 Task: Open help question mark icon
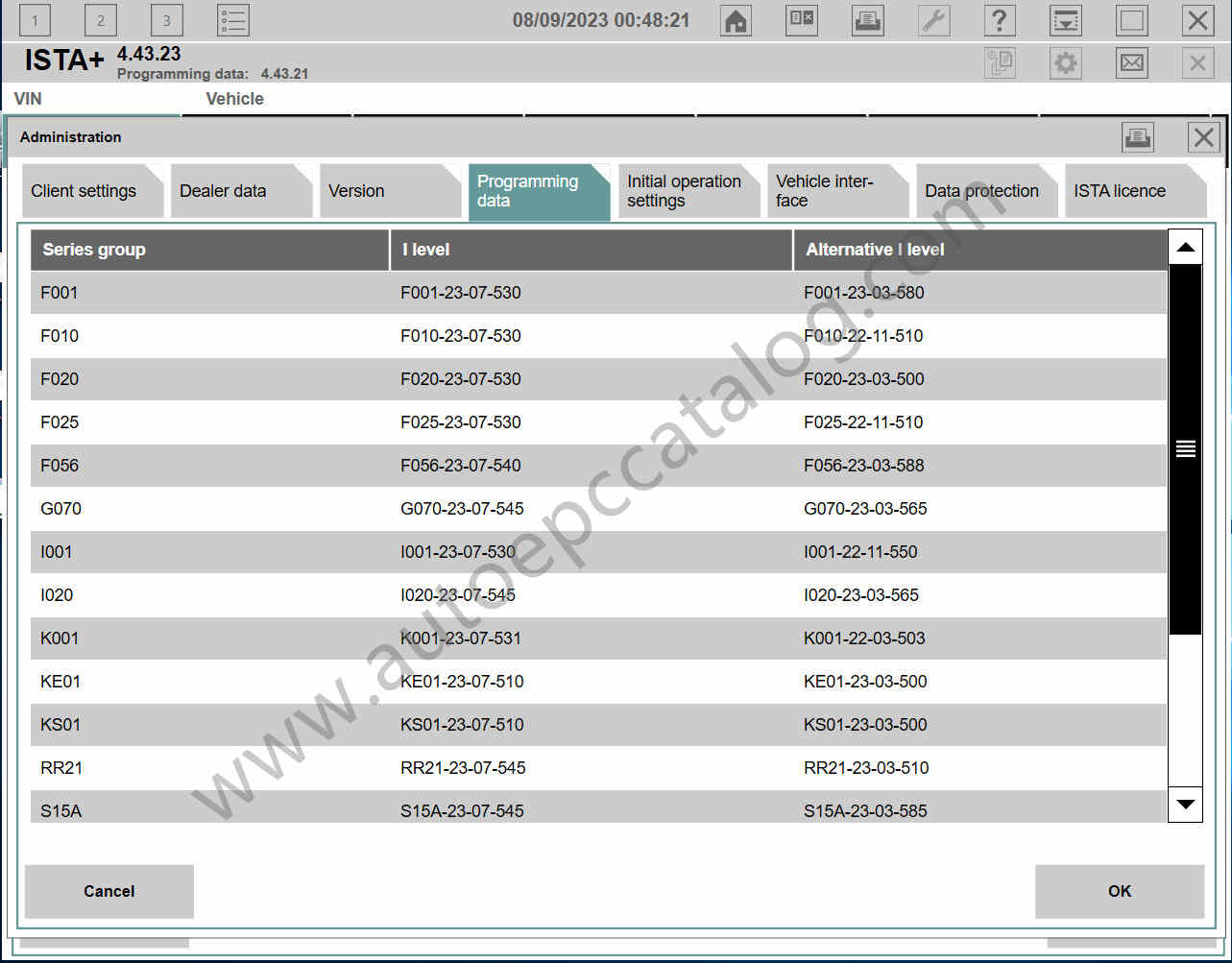coord(1000,20)
